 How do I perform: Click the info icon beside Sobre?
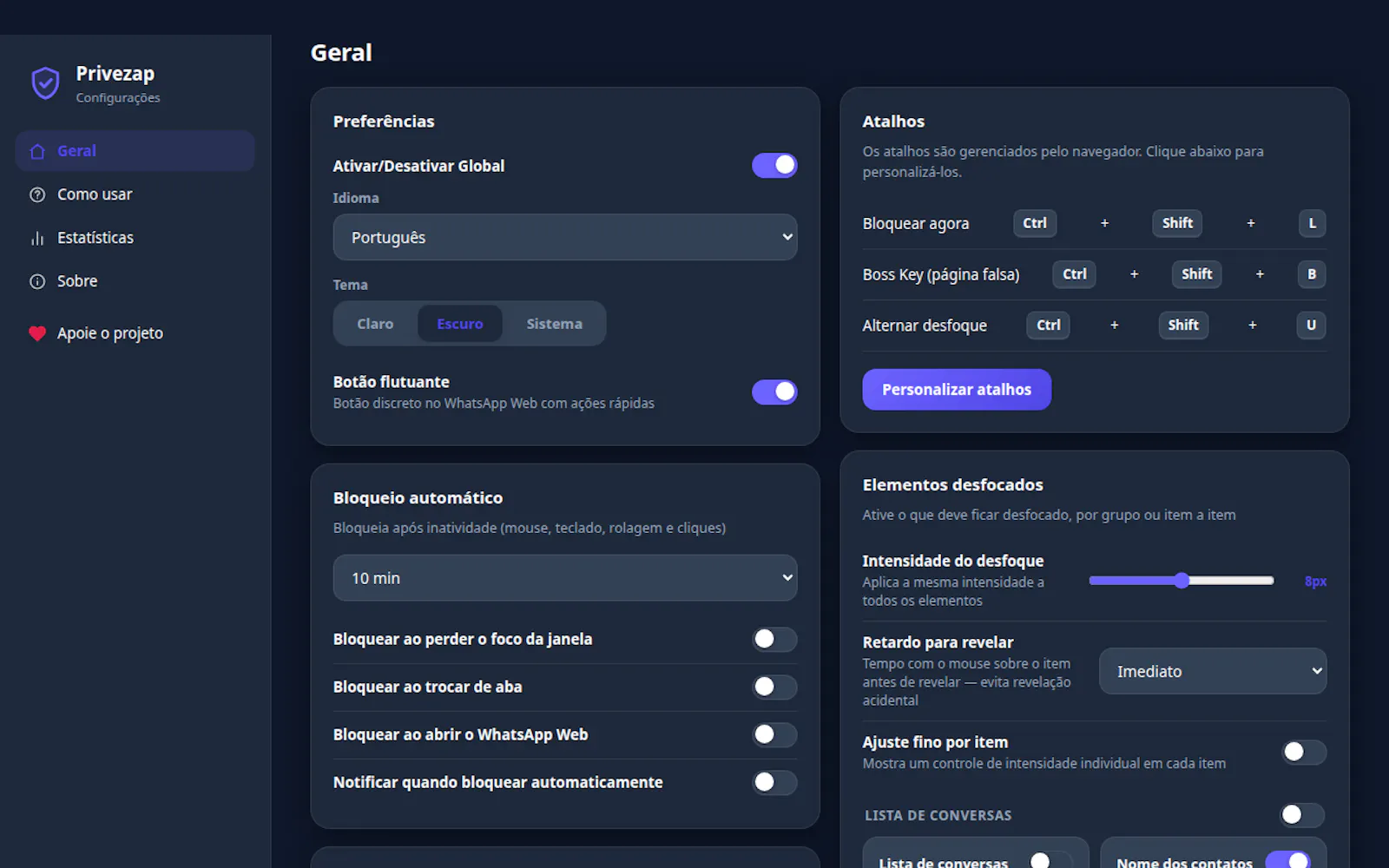coord(37,281)
